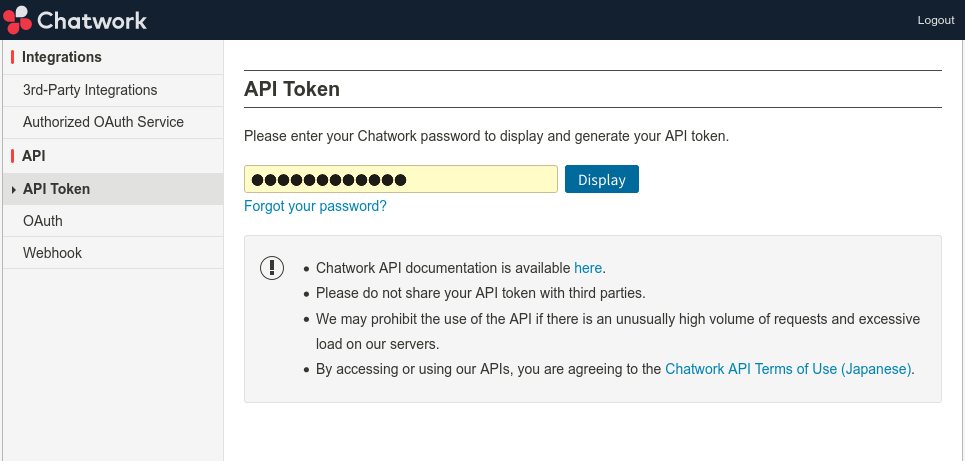Click the Chatwork wordmark in header

[91, 20]
